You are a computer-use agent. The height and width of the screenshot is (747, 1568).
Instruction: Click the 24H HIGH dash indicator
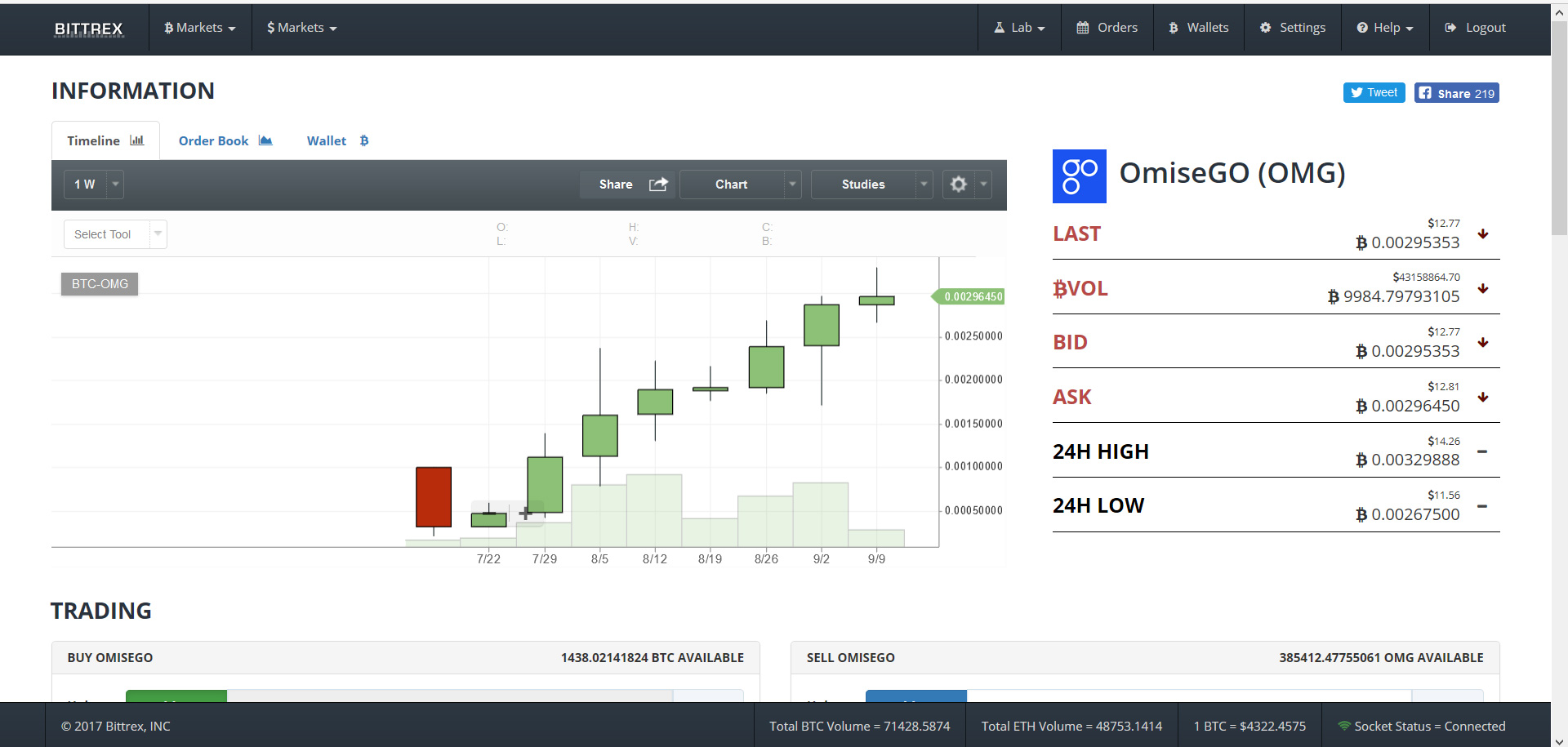1482,451
